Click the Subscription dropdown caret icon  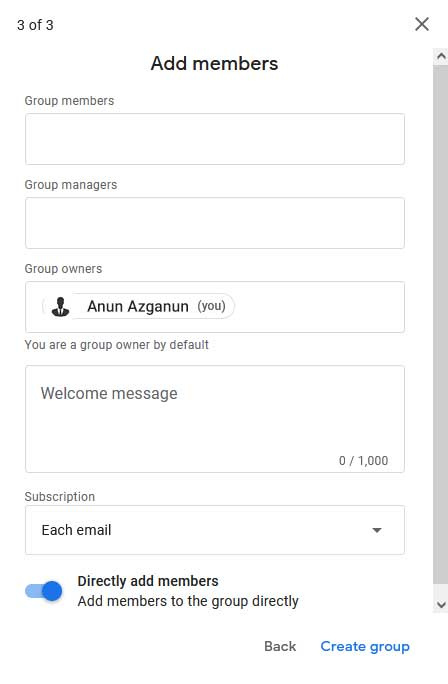[377, 530]
